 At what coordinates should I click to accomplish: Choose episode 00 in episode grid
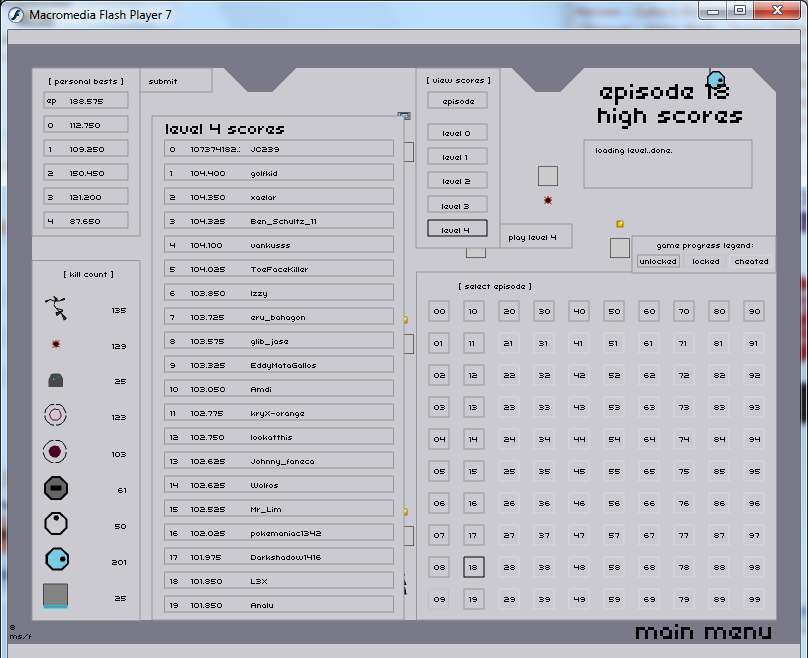click(438, 312)
